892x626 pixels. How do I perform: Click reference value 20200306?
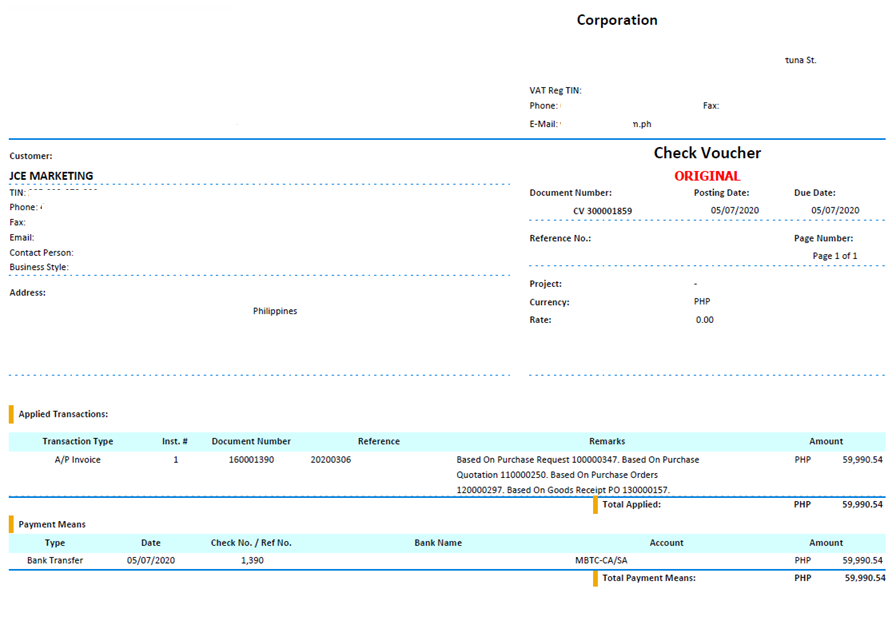[331, 460]
